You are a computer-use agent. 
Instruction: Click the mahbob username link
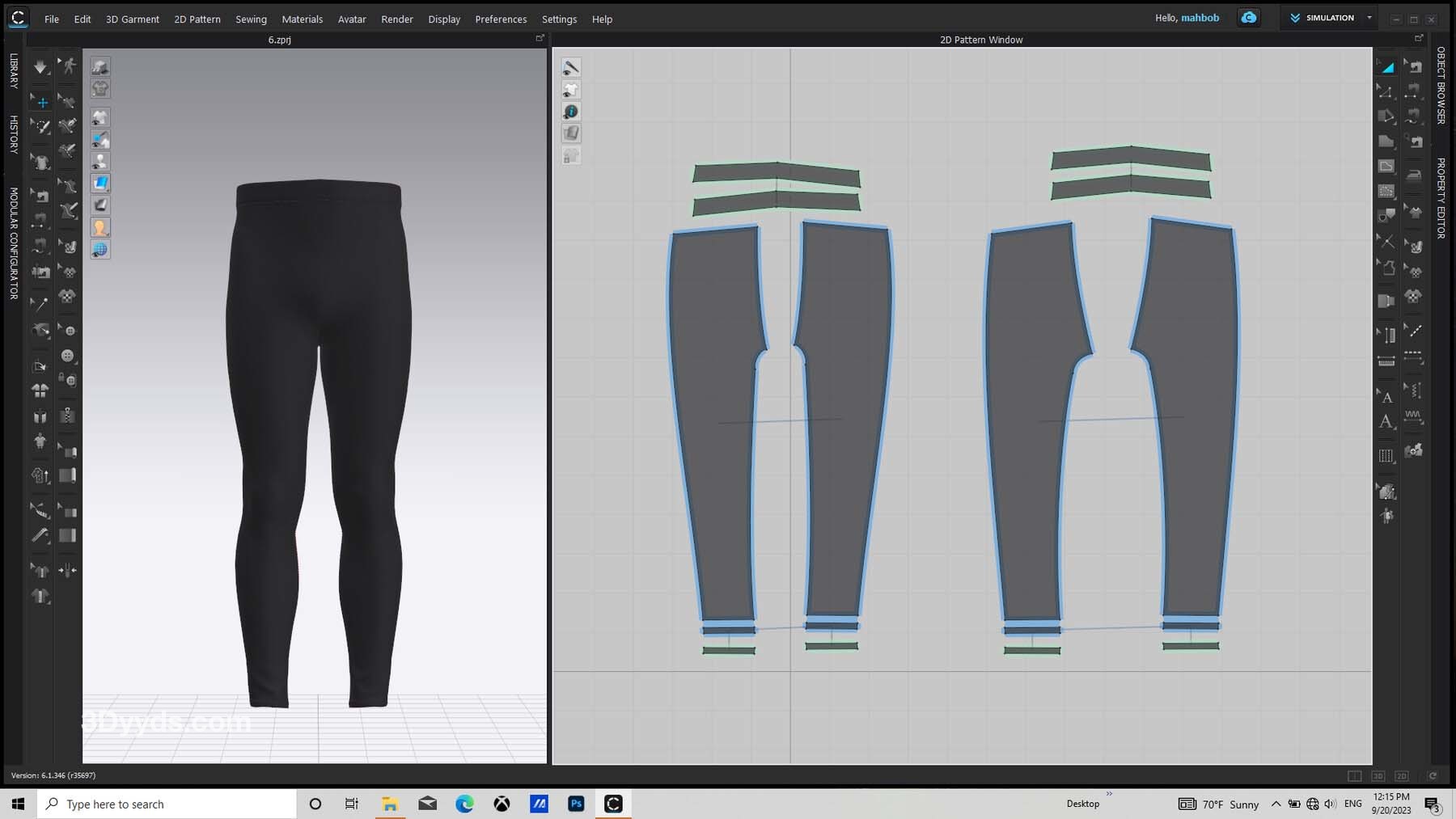[x=1200, y=18]
